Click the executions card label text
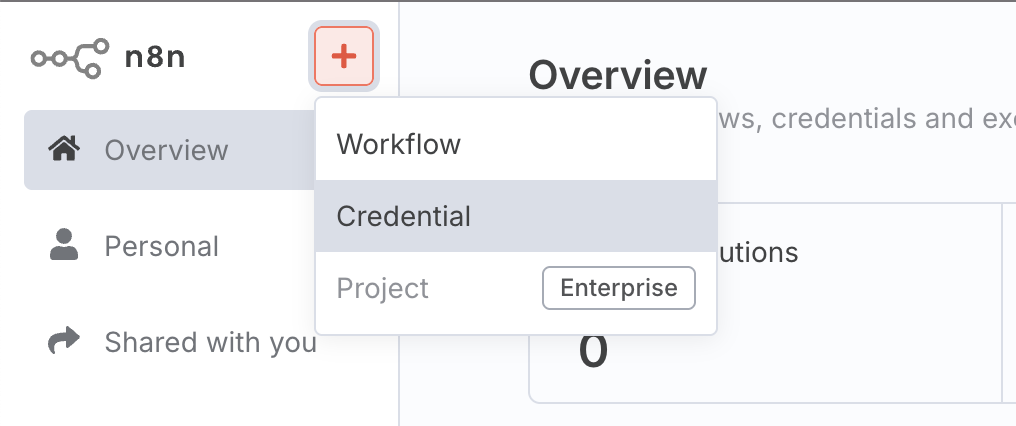Viewport: 1016px width, 426px height. tap(757, 252)
